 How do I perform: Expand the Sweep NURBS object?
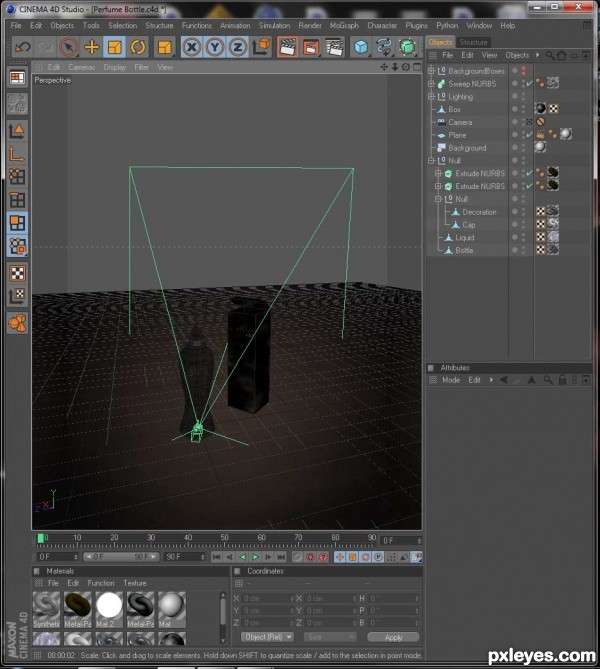(x=431, y=84)
